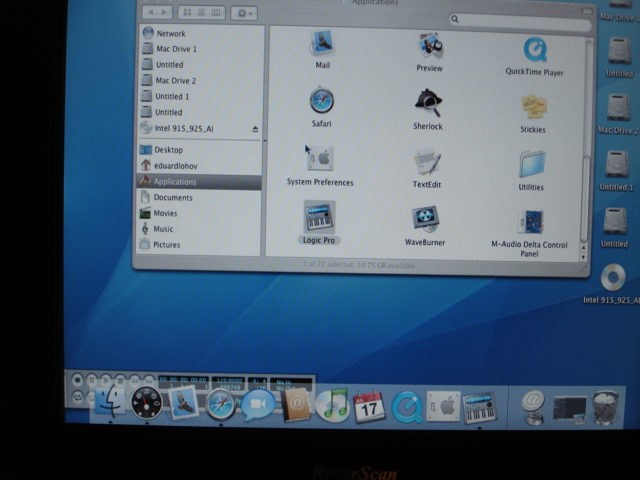Open the Trash in the Dock
This screenshot has height=480, width=640.
click(605, 408)
